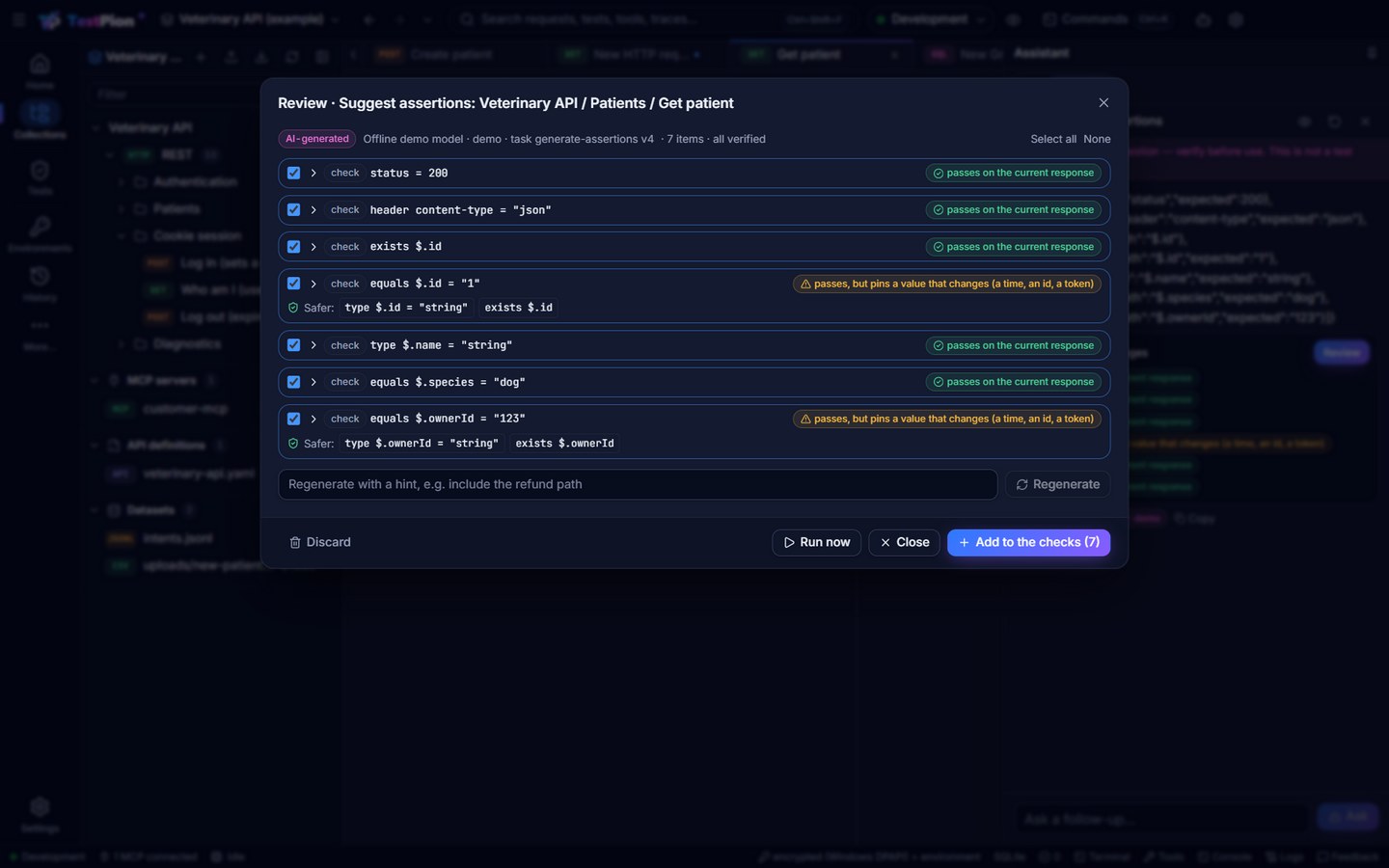
Task: Deselect the equals $.id = "1" checkbox
Action: 294,284
